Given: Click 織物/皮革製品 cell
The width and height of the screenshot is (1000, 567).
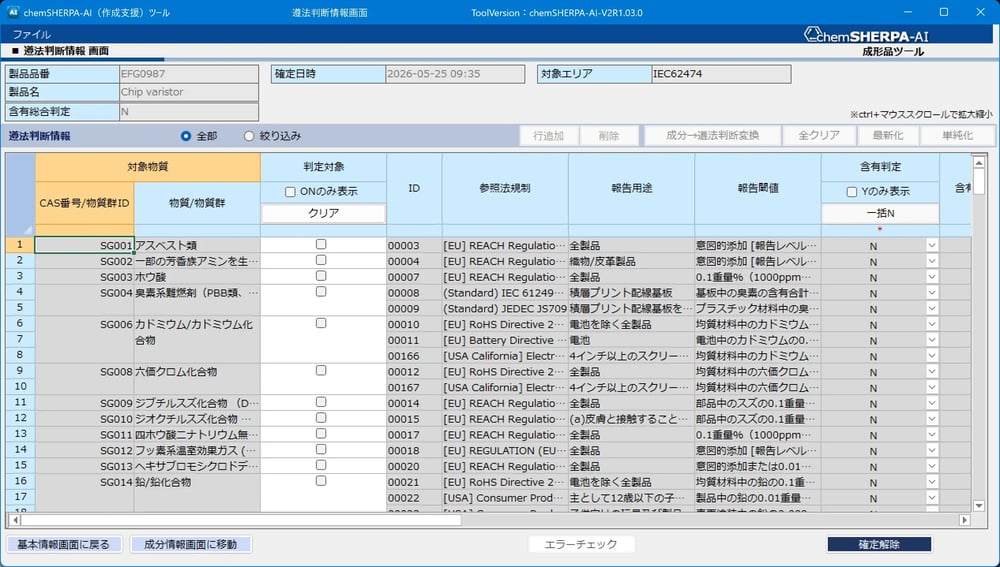Looking at the screenshot, I should tap(631, 261).
